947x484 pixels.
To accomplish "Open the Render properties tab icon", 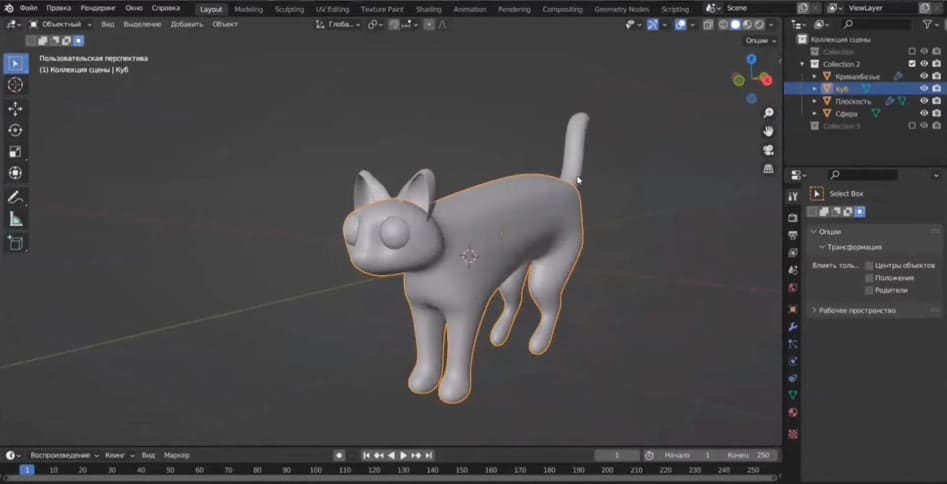I will click(x=793, y=218).
